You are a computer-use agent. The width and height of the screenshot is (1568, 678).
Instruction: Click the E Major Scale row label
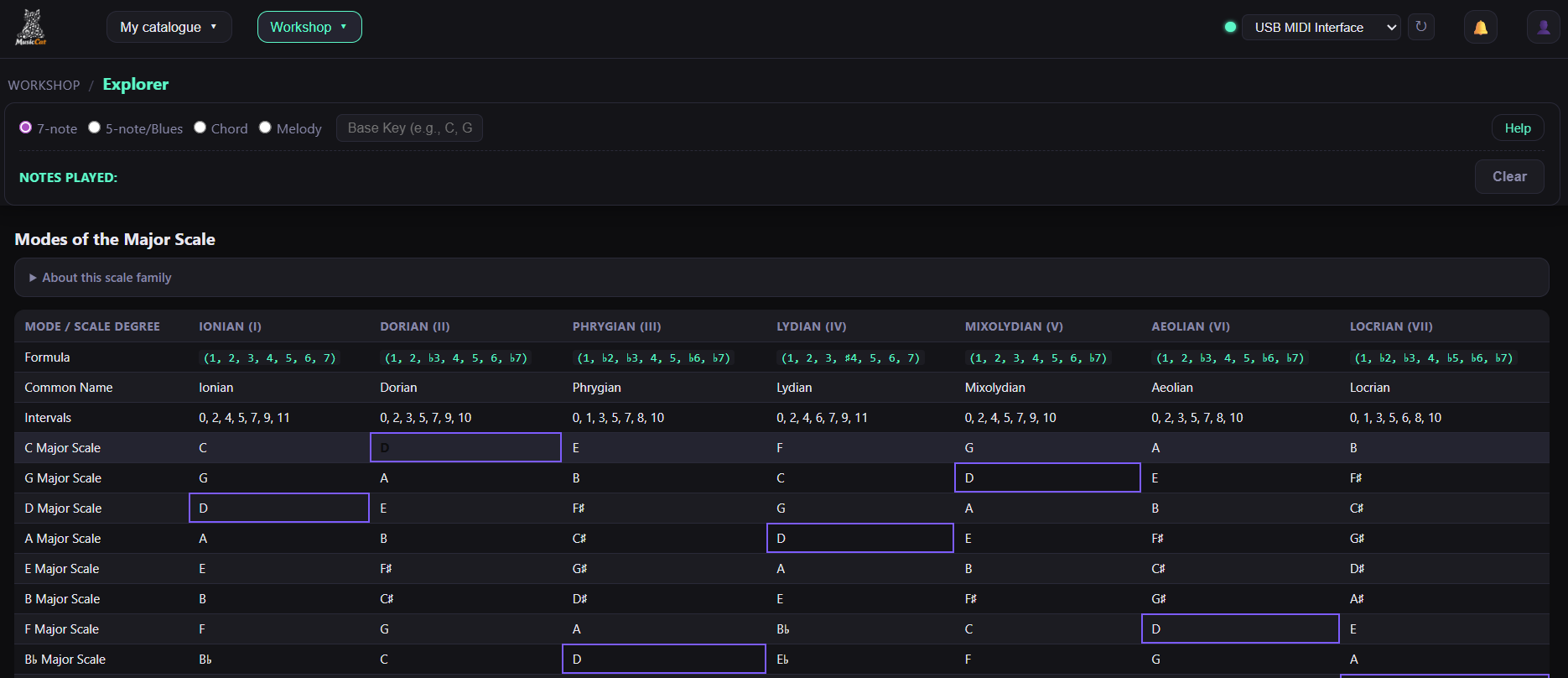click(x=62, y=569)
